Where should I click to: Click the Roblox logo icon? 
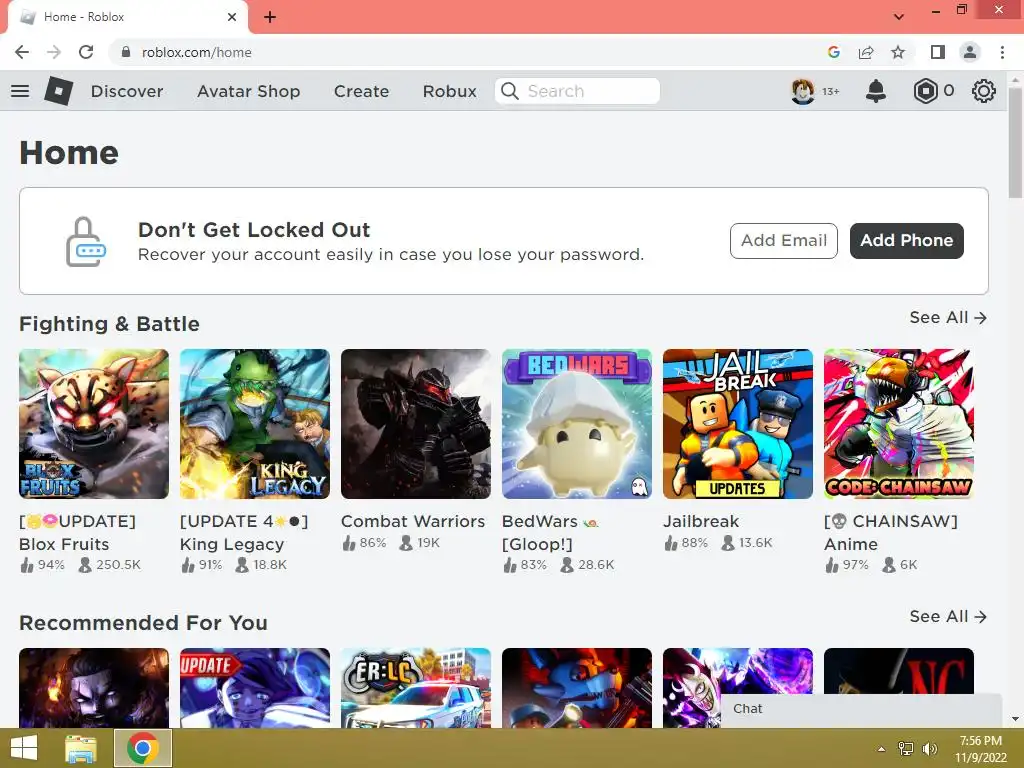tap(58, 91)
